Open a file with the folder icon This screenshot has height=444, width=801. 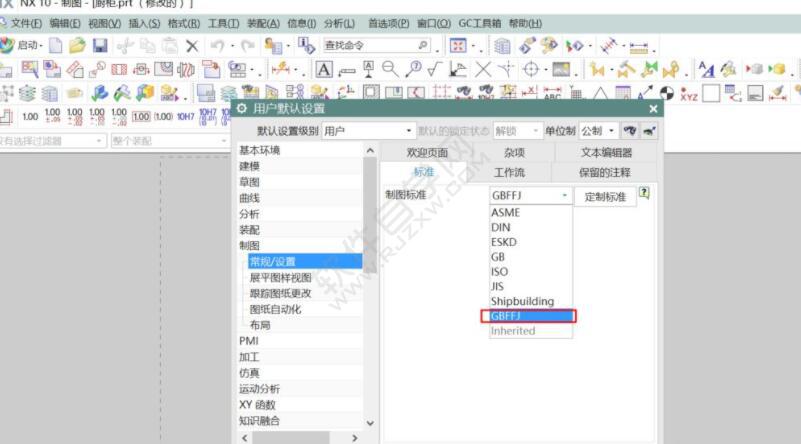coord(78,46)
